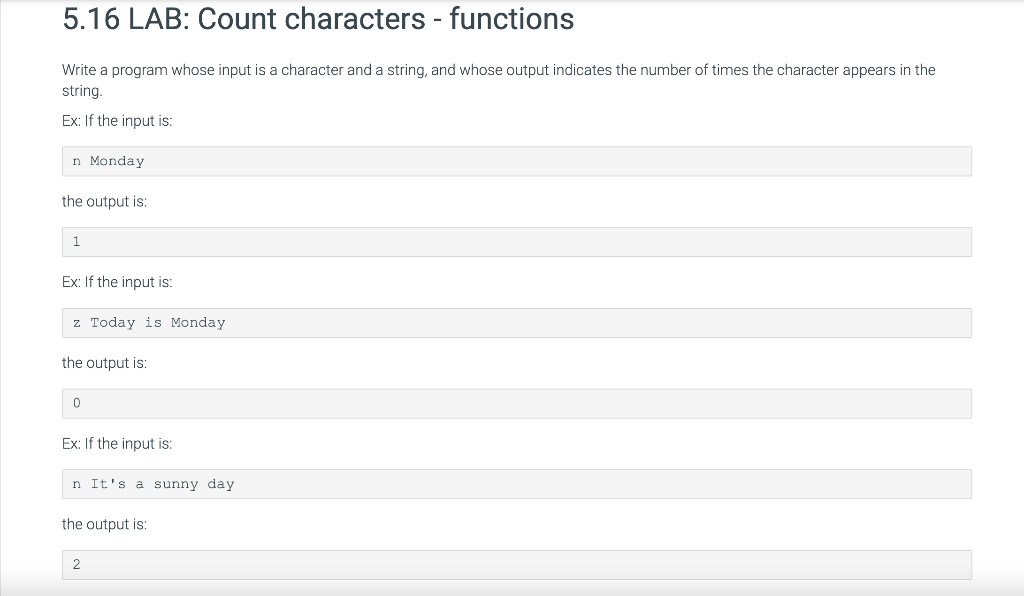Screen dimensions: 1024x596
Task: Select the sample output box showing 2
Action: (516, 565)
